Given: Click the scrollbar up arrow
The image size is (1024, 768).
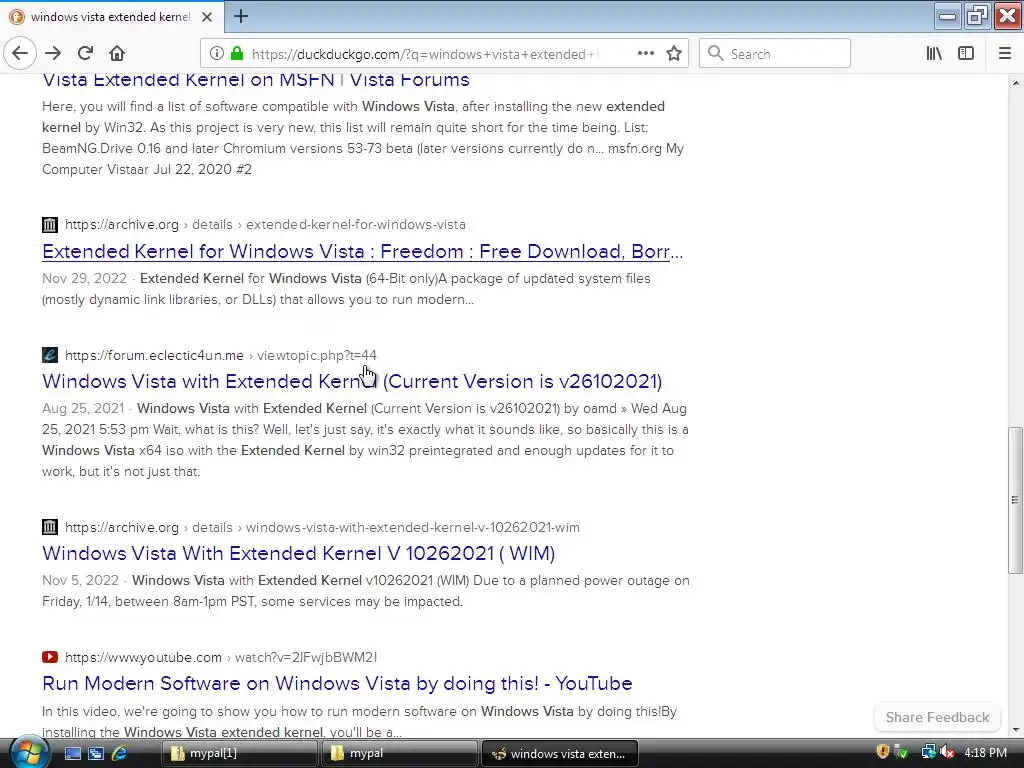Looking at the screenshot, I should click(x=1015, y=83).
